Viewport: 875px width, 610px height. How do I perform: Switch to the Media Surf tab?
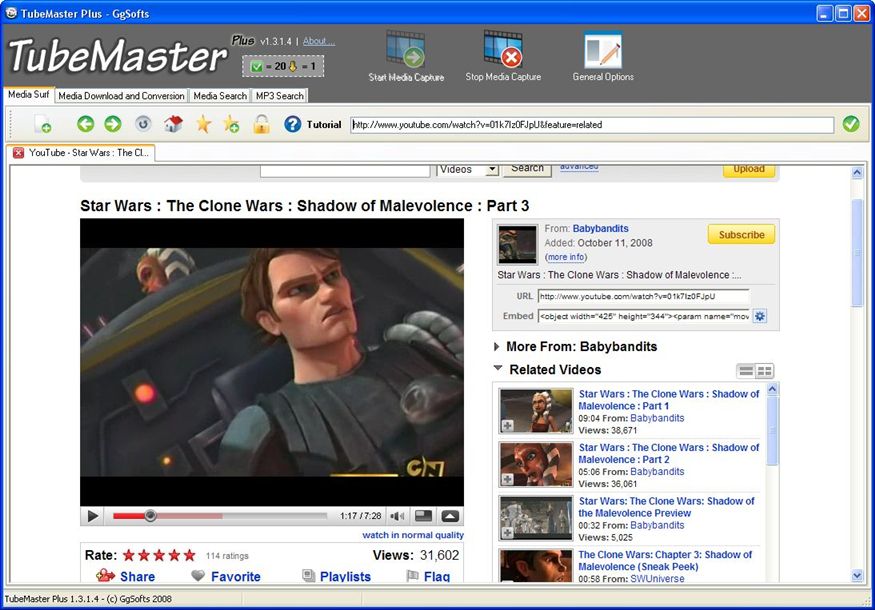[x=28, y=94]
